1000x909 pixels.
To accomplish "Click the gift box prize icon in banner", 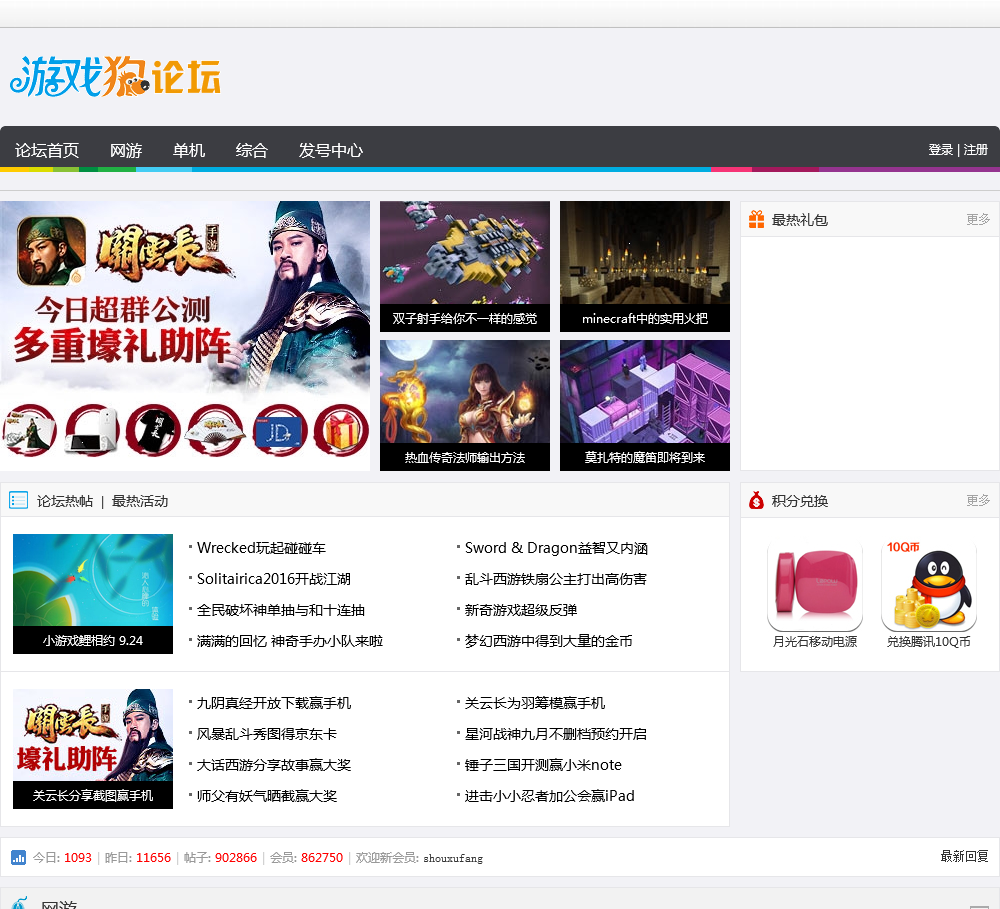I will [x=341, y=431].
